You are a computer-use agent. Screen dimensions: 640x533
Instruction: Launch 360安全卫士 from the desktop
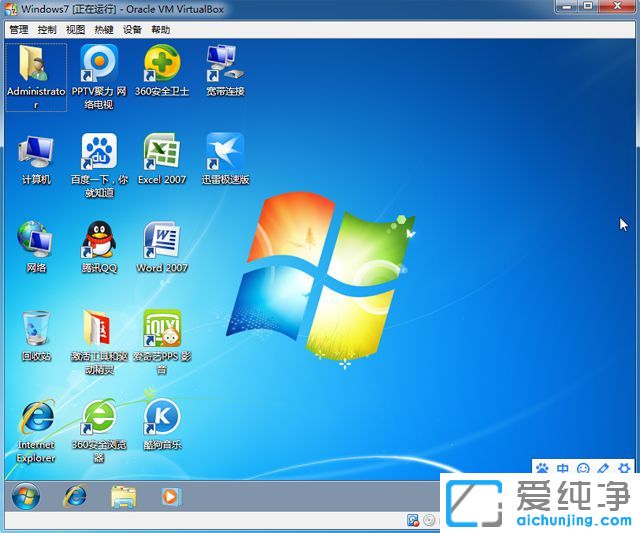162,71
